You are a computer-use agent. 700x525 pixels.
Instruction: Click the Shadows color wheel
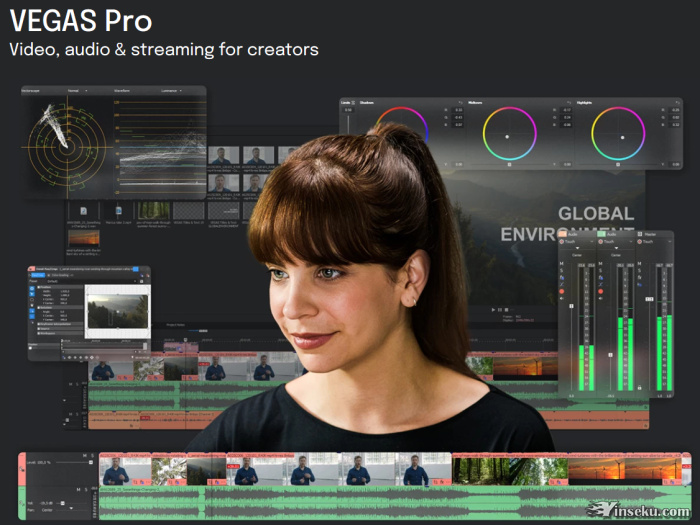click(x=401, y=134)
